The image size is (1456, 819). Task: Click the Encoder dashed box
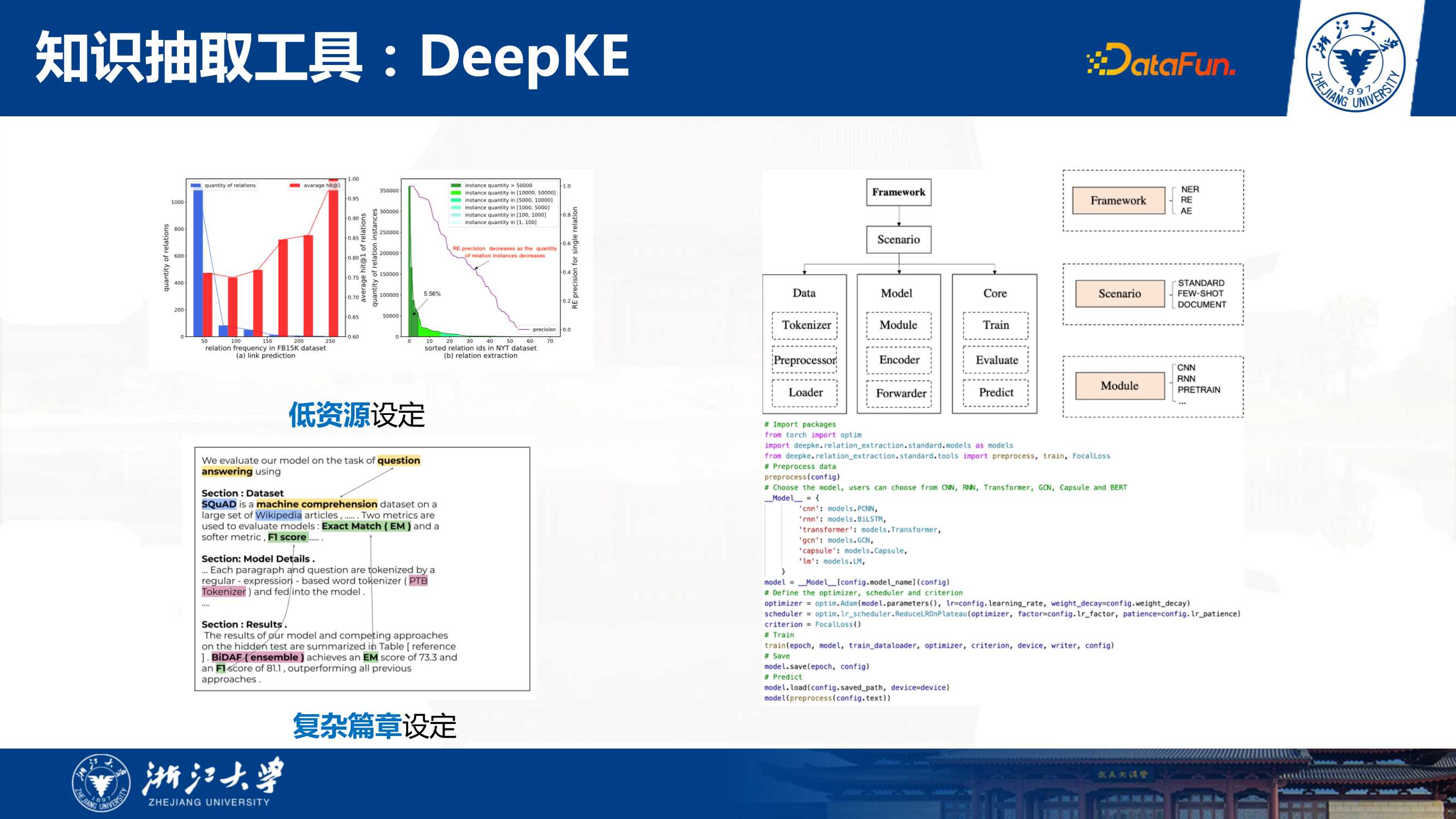(x=899, y=360)
